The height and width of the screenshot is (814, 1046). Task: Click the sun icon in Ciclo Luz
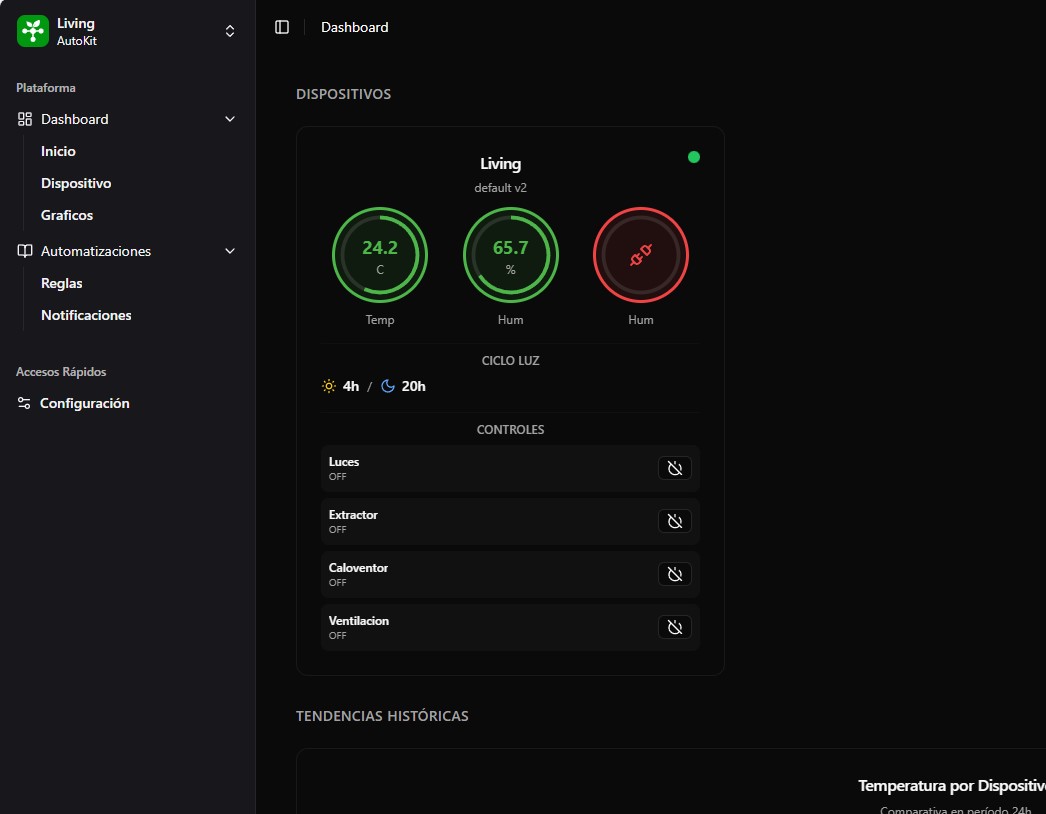329,386
